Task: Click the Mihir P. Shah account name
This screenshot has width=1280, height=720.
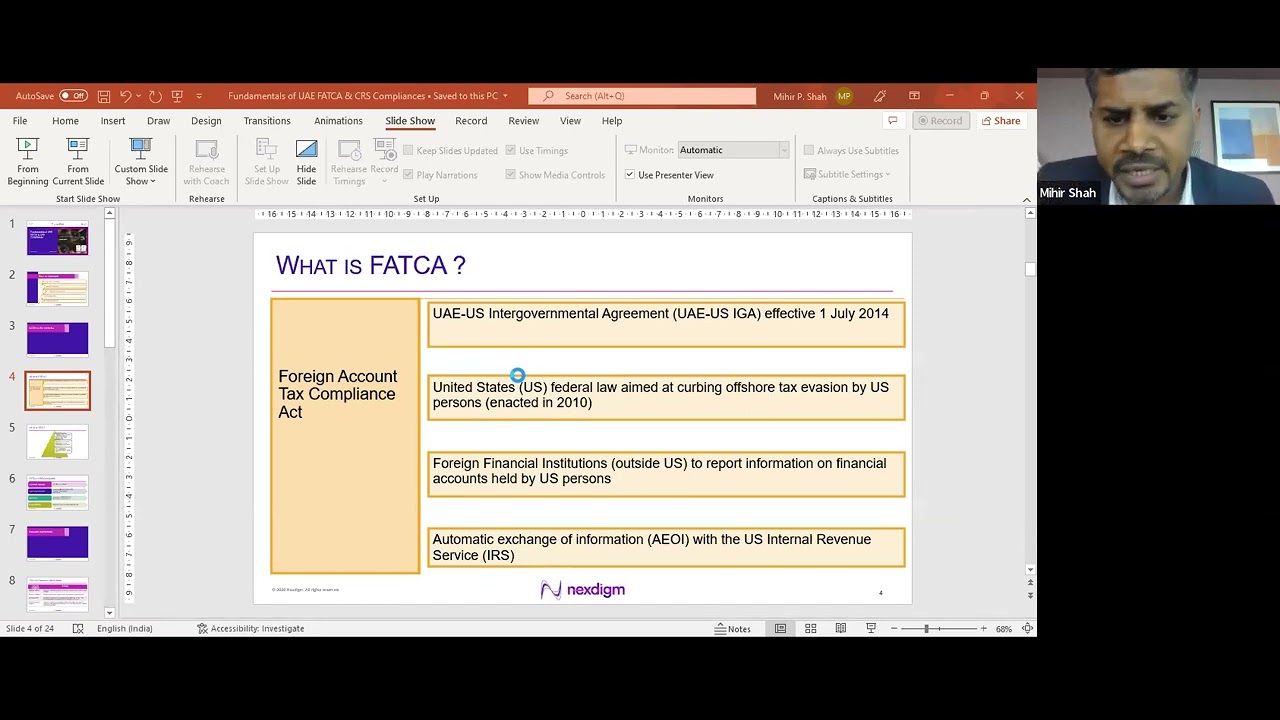Action: 800,96
